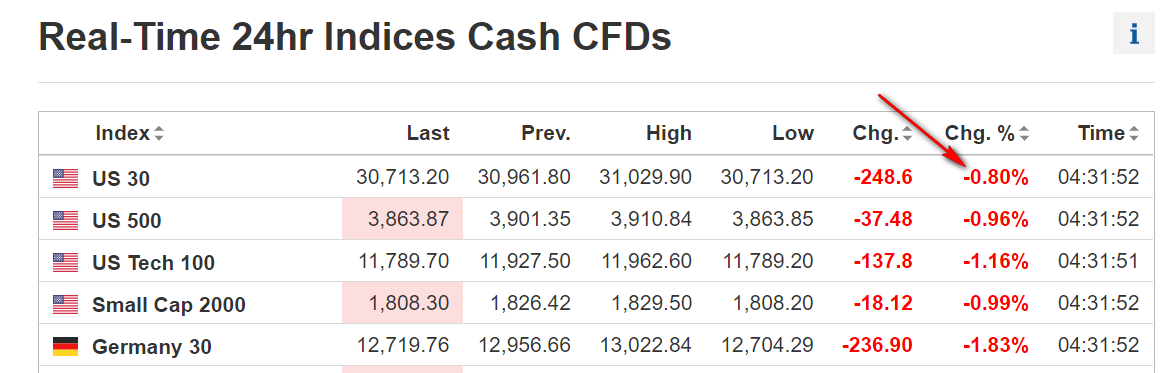Sort by the Chg. column arrows

(907, 134)
